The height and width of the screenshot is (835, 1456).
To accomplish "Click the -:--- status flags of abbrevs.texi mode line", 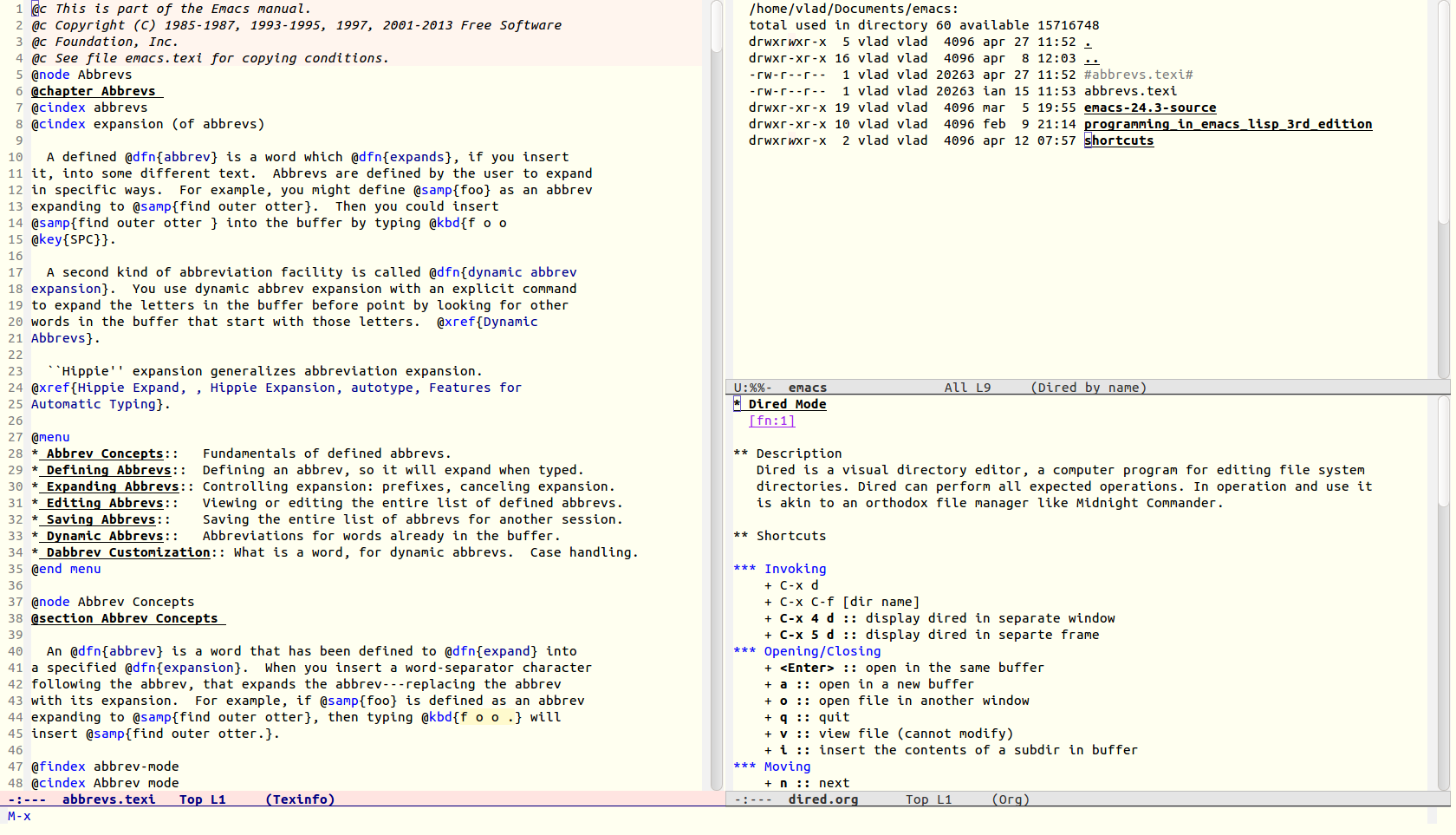I will coord(27,799).
